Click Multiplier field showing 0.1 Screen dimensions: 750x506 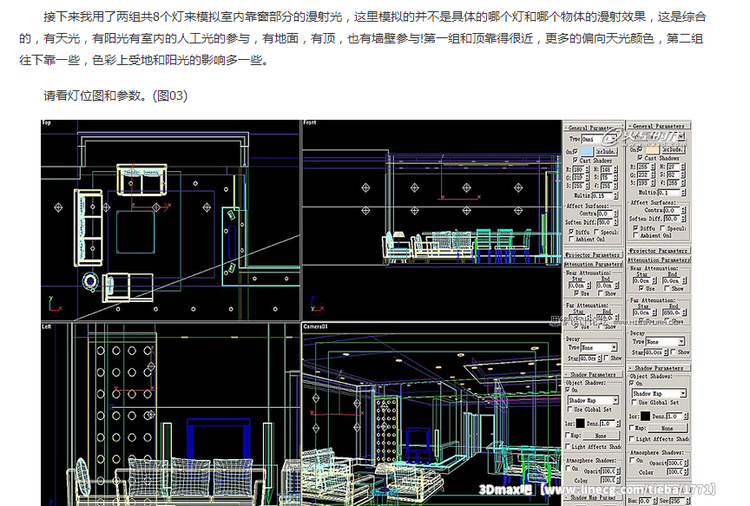click(668, 192)
